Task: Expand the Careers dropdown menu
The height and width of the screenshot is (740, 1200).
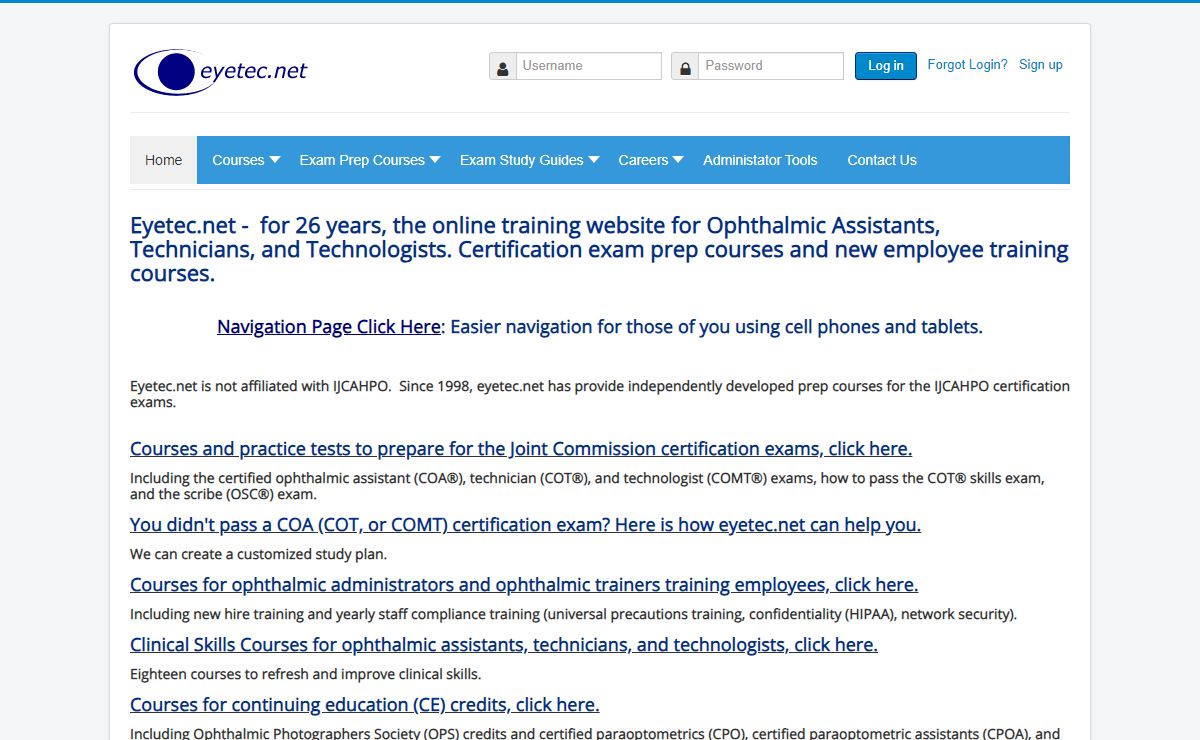Action: pyautogui.click(x=650, y=160)
